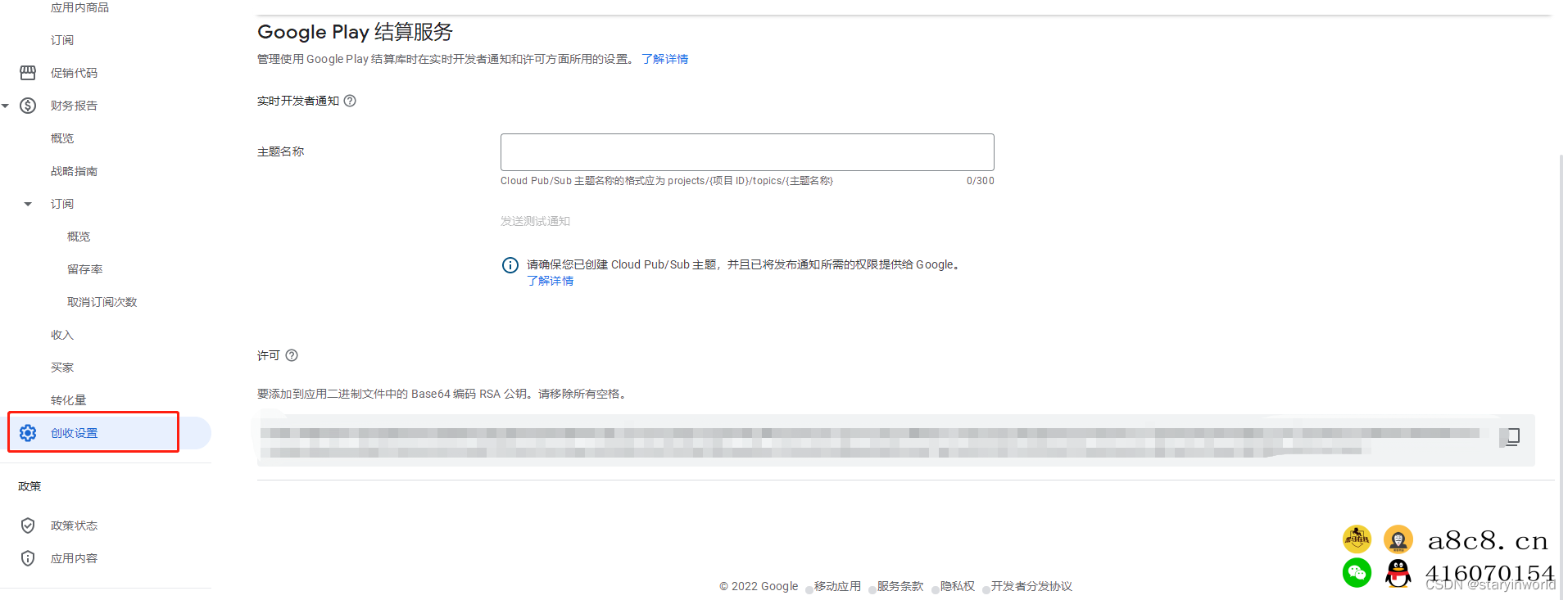This screenshot has height=600, width=1568.
Task: Open 应用内商品 menu item
Action: [79, 7]
